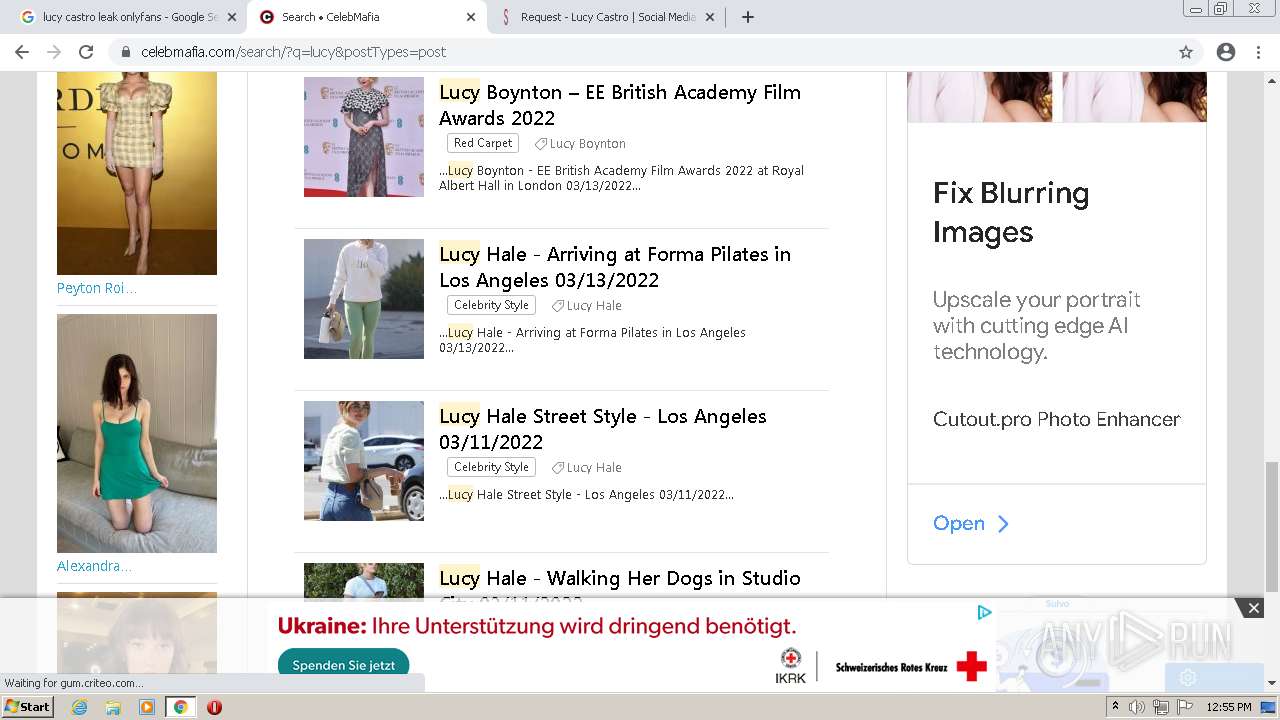The height and width of the screenshot is (720, 1280).
Task: Launch Internet Explorer from taskbar
Action: pyautogui.click(x=80, y=707)
